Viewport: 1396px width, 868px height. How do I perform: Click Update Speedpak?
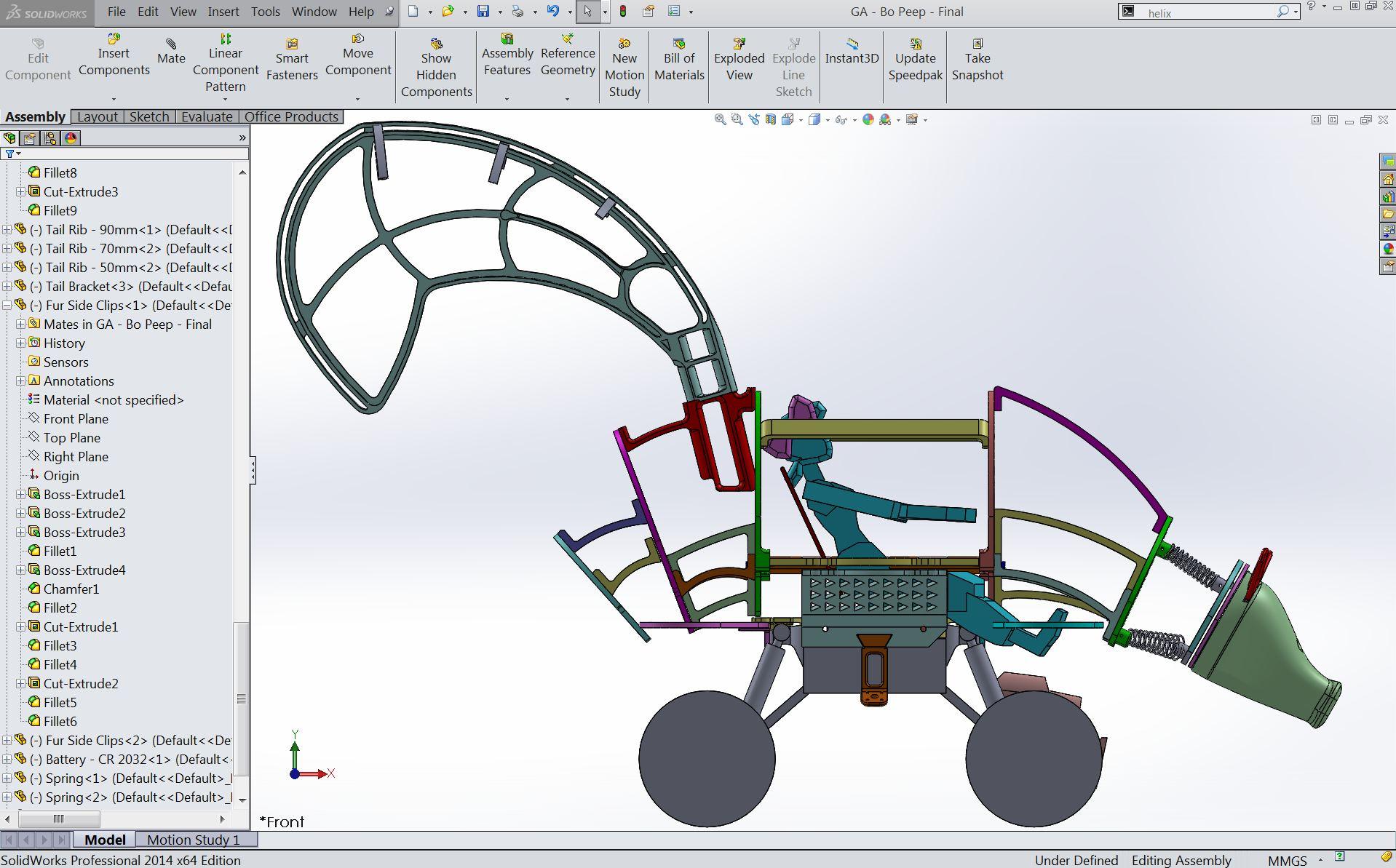(915, 59)
